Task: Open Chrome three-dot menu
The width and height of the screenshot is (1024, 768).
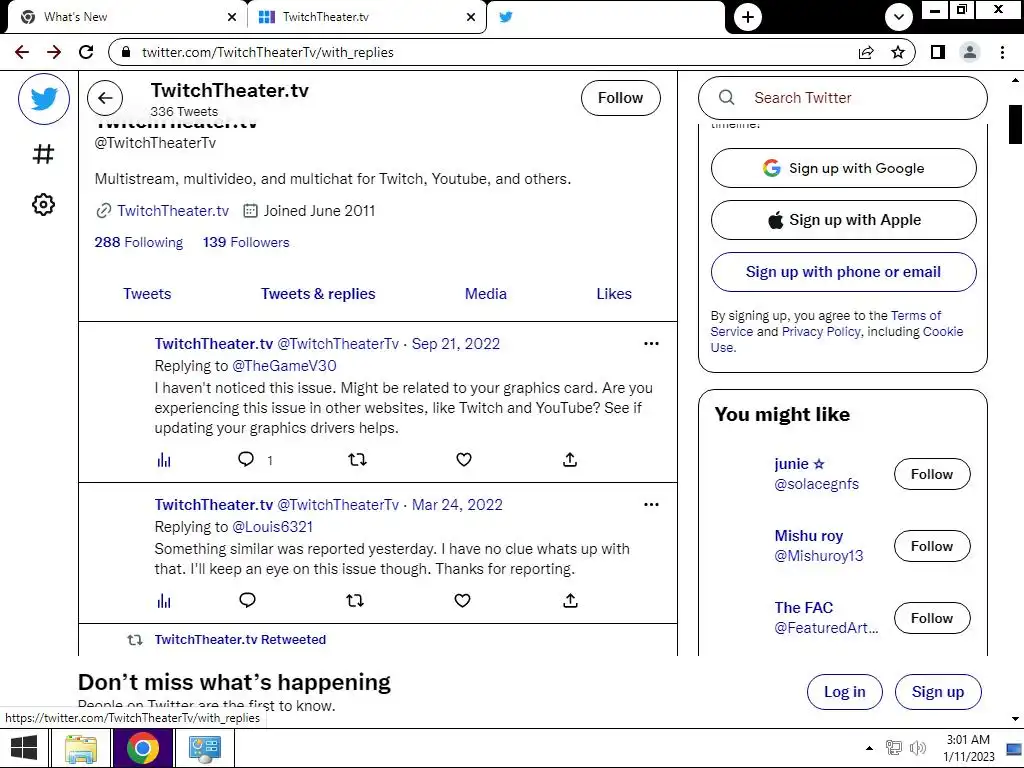Action: pos(1002,52)
